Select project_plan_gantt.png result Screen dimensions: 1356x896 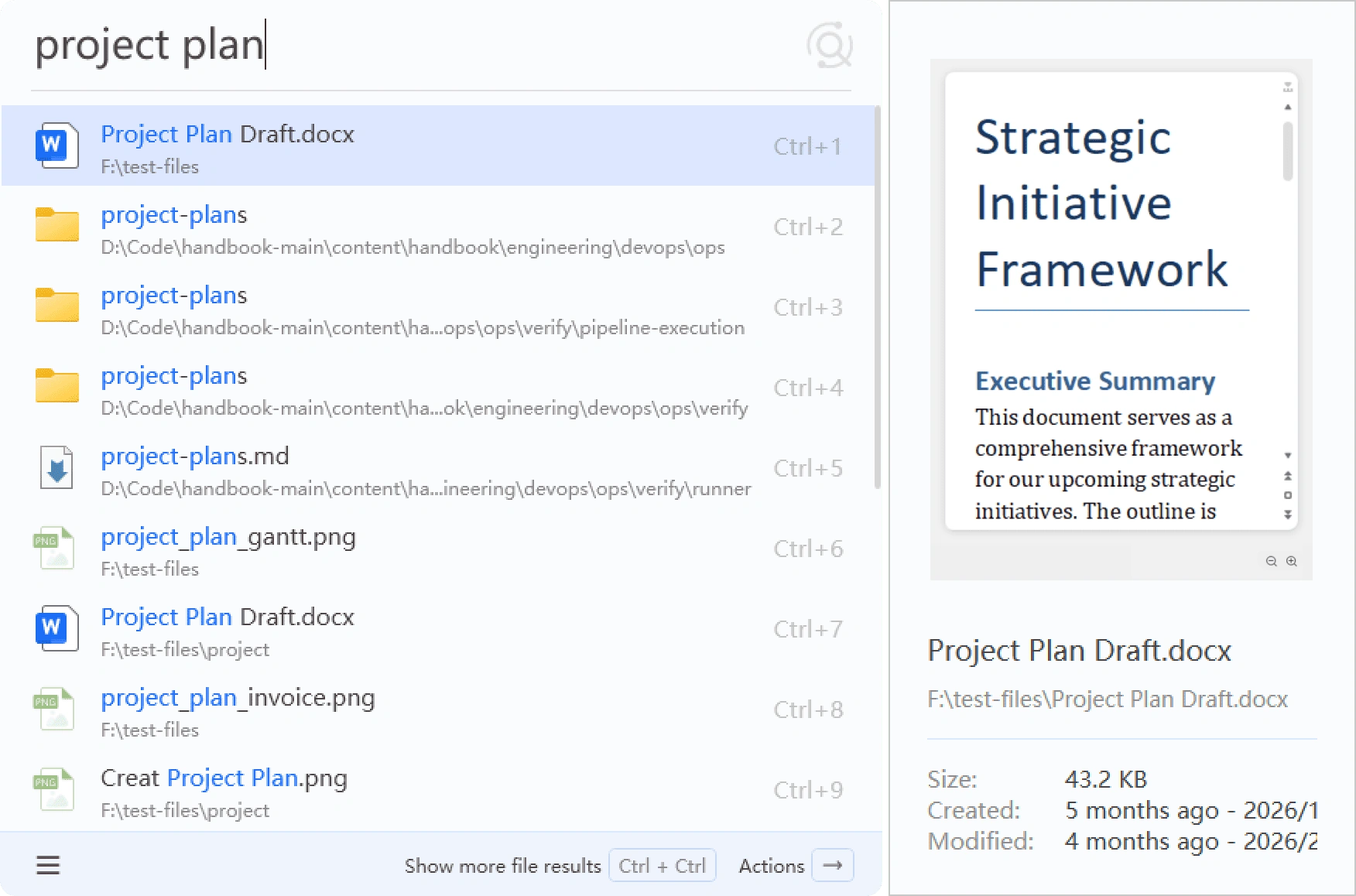click(438, 548)
